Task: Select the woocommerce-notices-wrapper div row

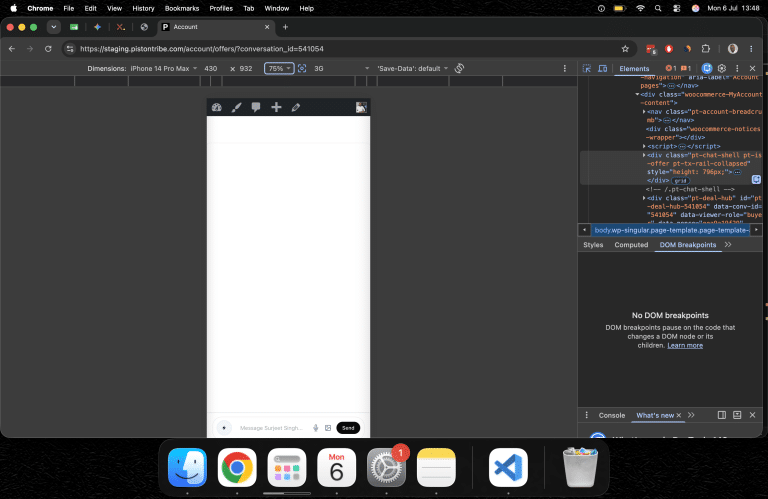Action: (703, 133)
